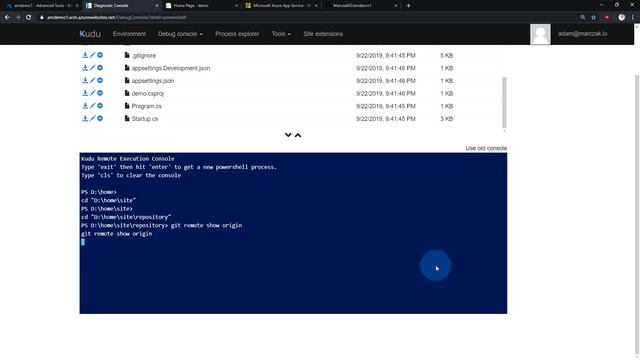Go back in browser history

click(x=7, y=18)
